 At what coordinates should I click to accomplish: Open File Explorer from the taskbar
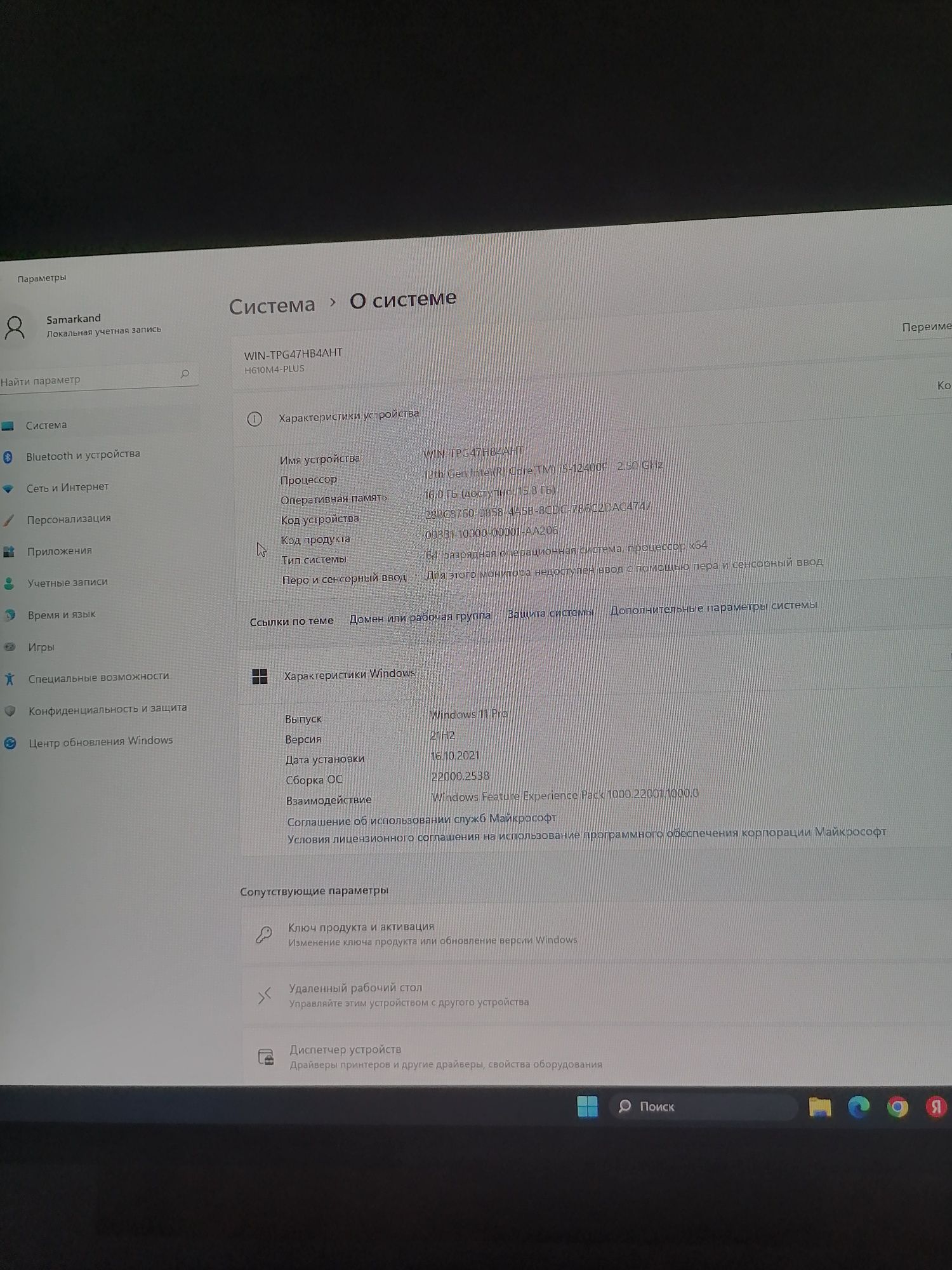coord(819,1107)
